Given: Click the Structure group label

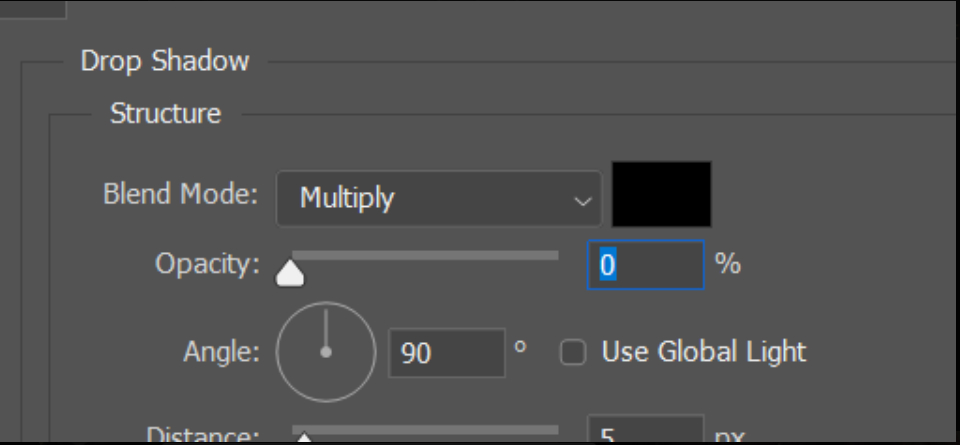Looking at the screenshot, I should click(165, 114).
